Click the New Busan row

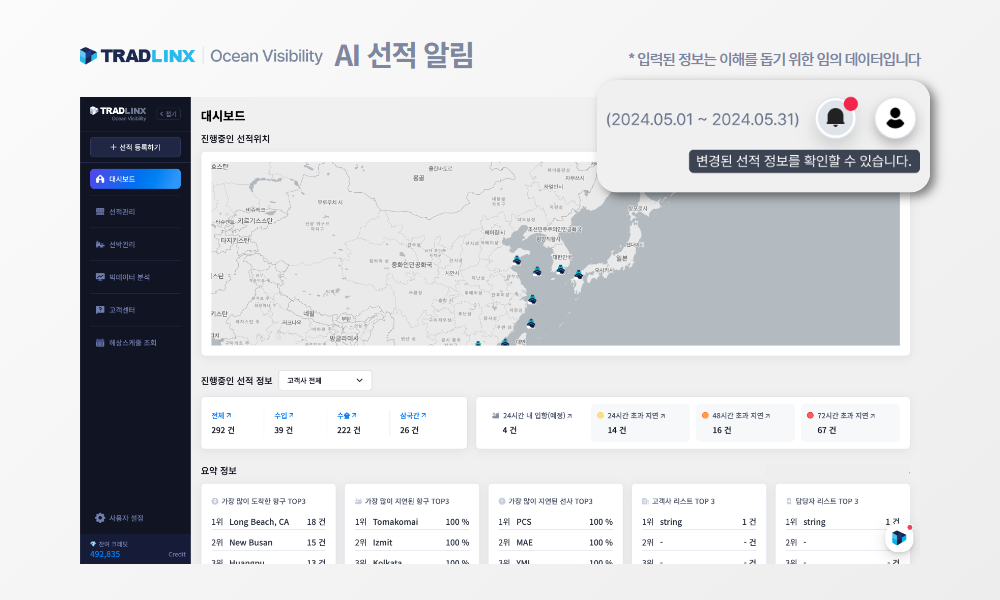tap(268, 543)
